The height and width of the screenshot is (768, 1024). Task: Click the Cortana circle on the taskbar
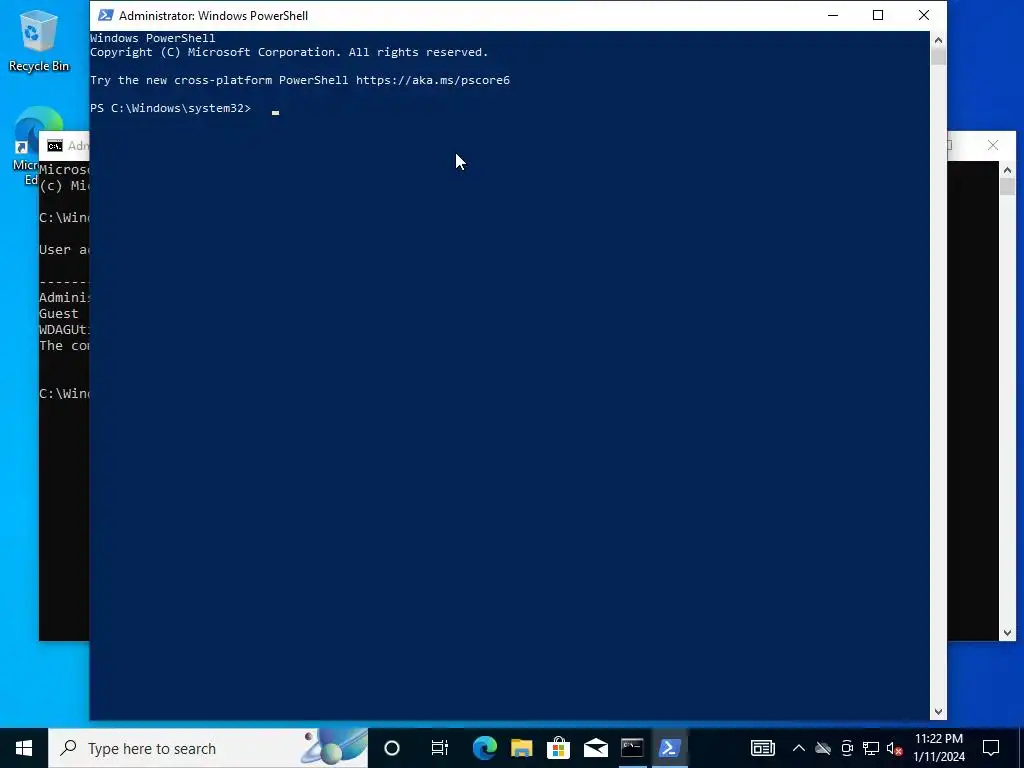pyautogui.click(x=392, y=748)
